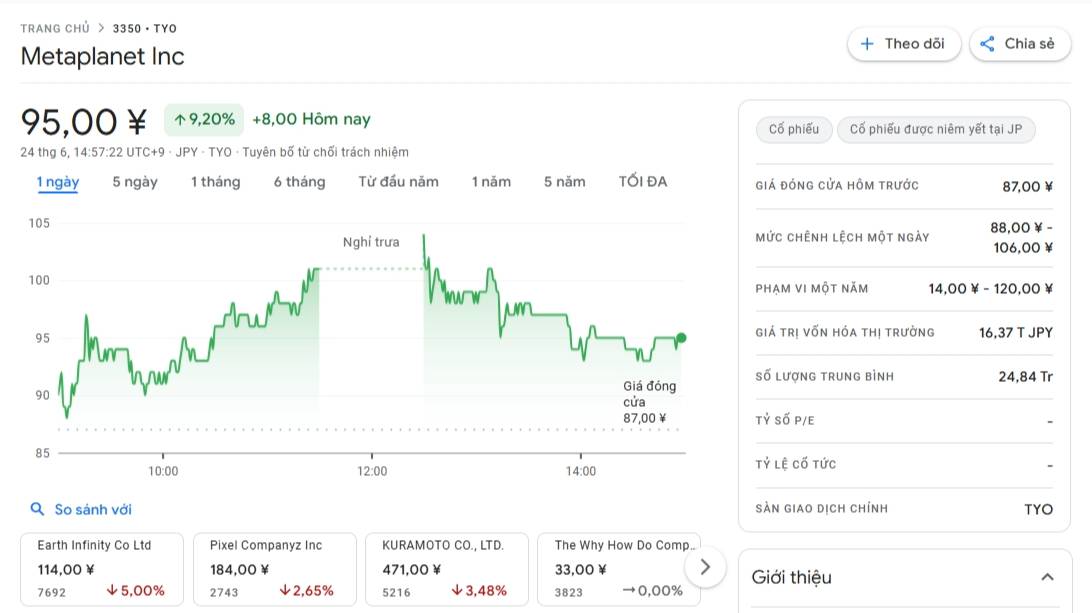
Task: Select the Từ đầu năm range
Action: 398,182
